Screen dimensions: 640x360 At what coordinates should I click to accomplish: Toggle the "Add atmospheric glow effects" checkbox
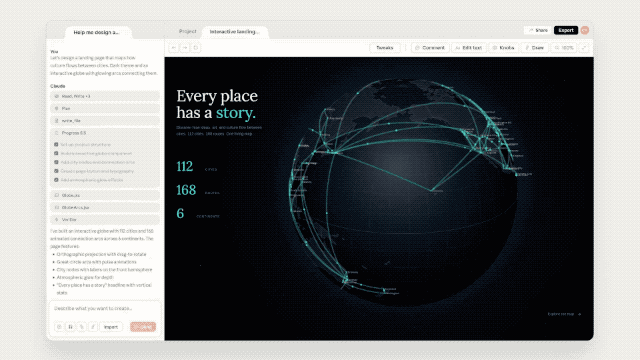[x=56, y=180]
